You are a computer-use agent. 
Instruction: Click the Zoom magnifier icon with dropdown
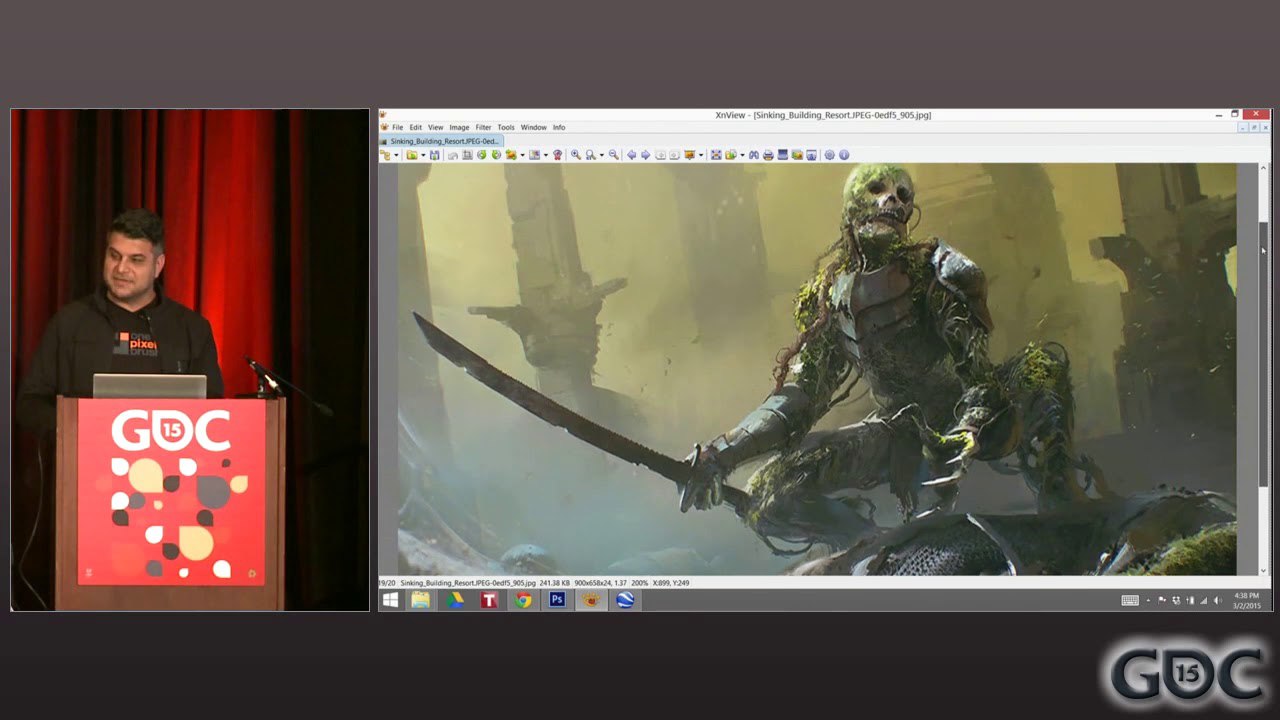point(591,155)
